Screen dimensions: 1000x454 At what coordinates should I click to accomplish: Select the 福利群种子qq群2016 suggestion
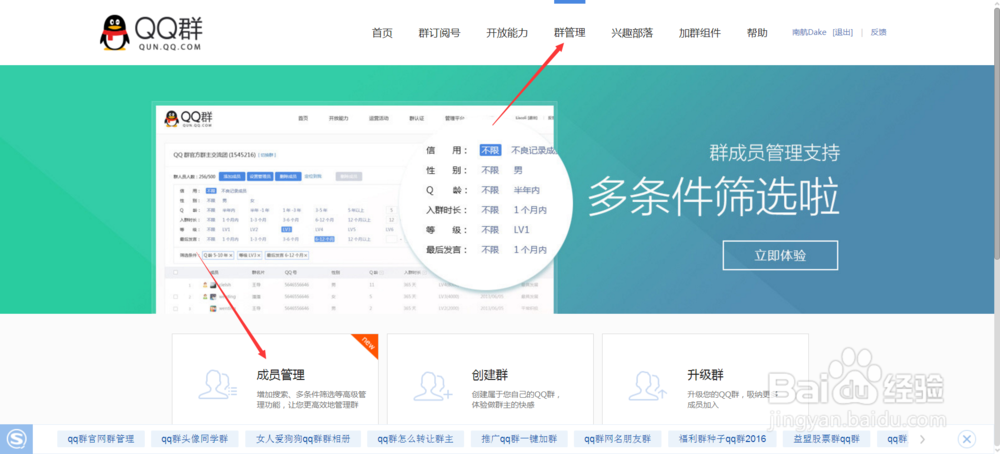[722, 439]
